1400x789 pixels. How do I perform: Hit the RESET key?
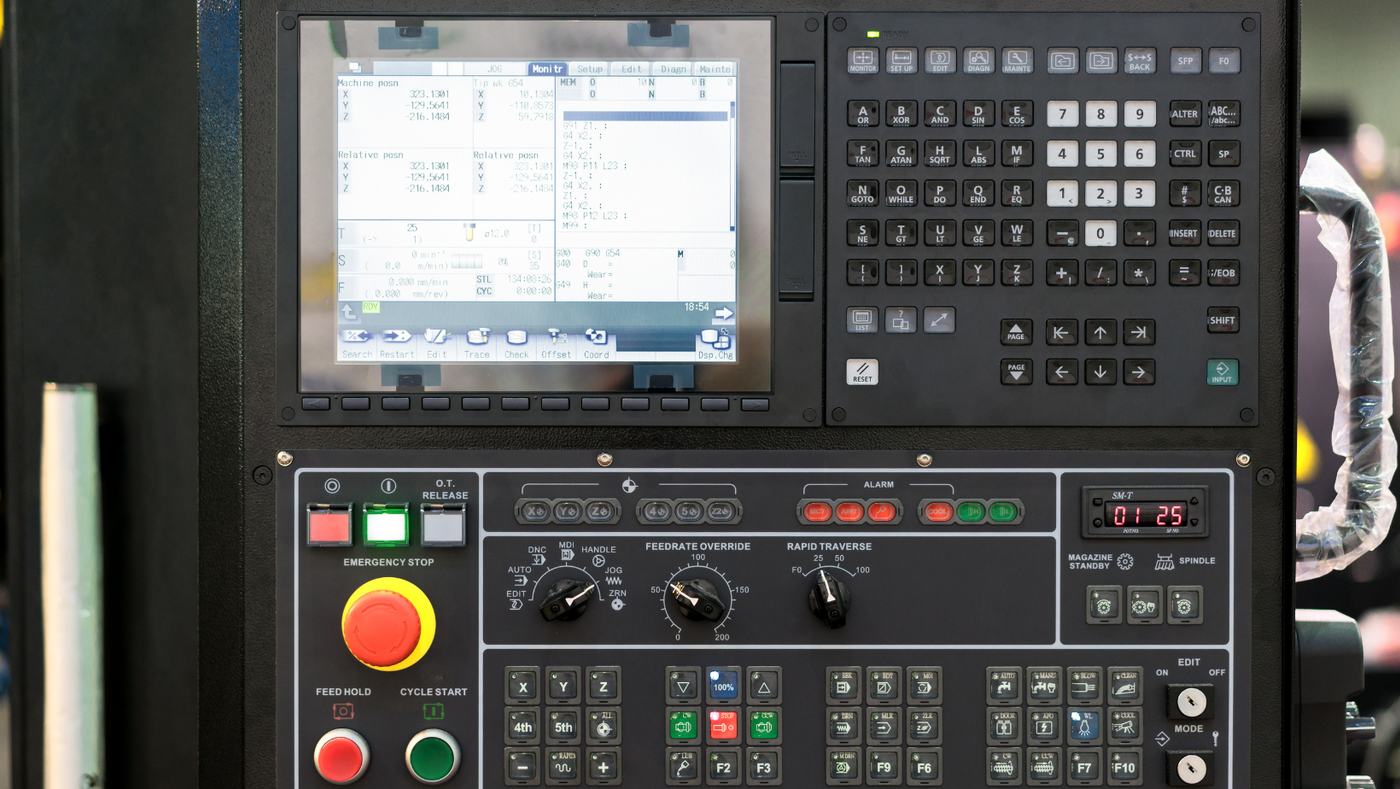click(862, 372)
